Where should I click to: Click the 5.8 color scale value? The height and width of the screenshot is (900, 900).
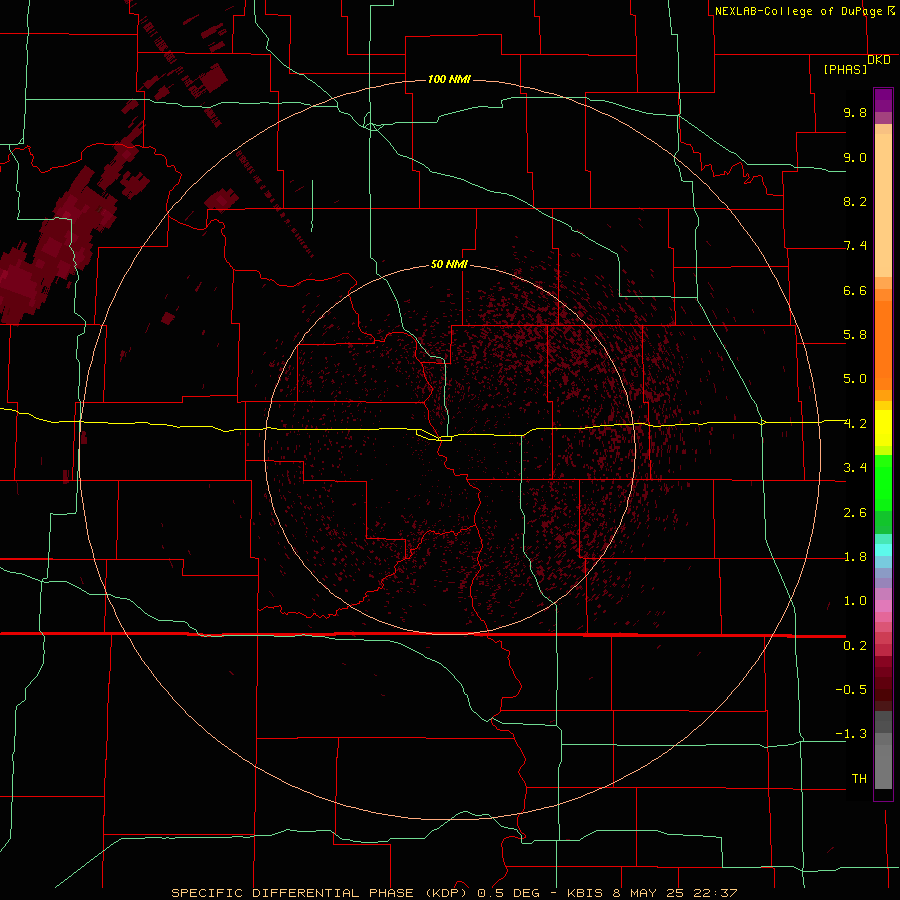tap(855, 335)
